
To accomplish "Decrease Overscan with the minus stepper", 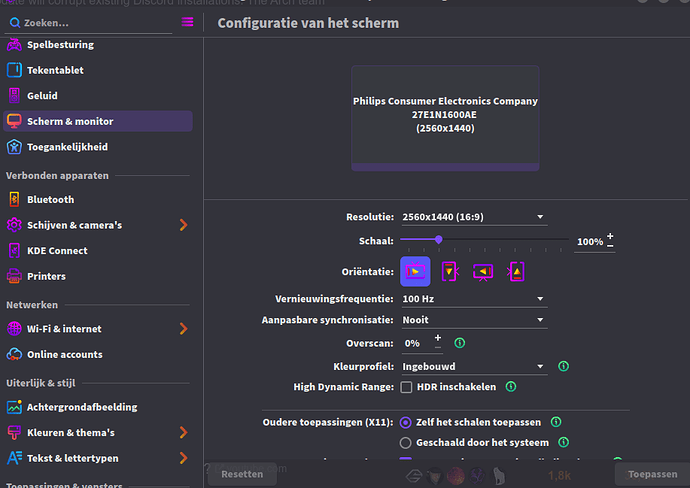I will [437, 347].
